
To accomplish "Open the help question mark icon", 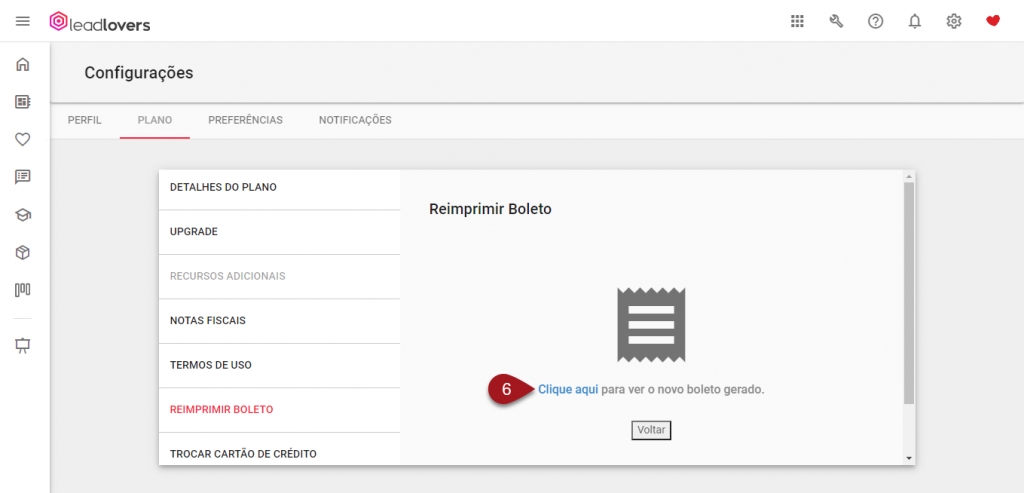I will (875, 21).
